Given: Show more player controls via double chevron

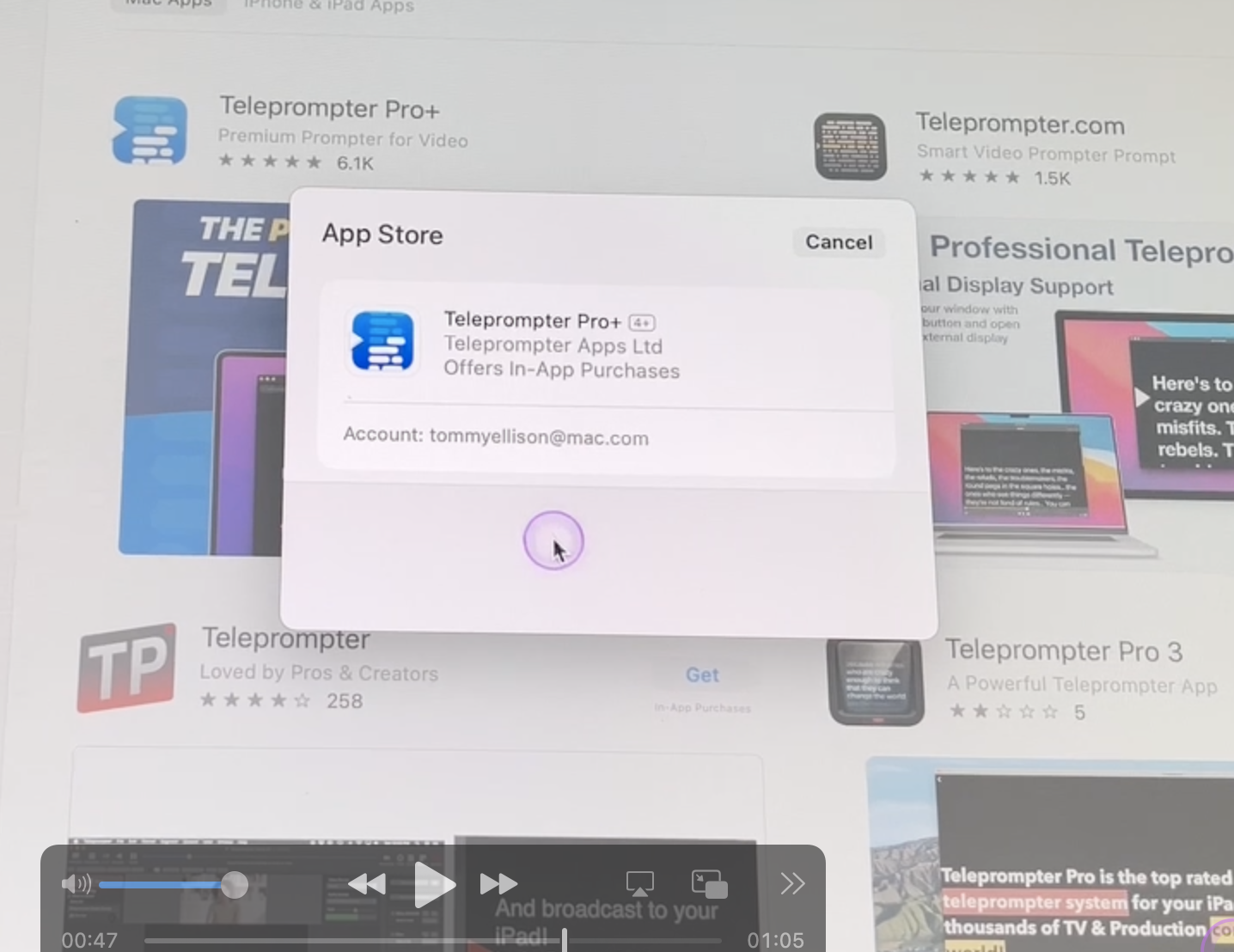Looking at the screenshot, I should [792, 883].
